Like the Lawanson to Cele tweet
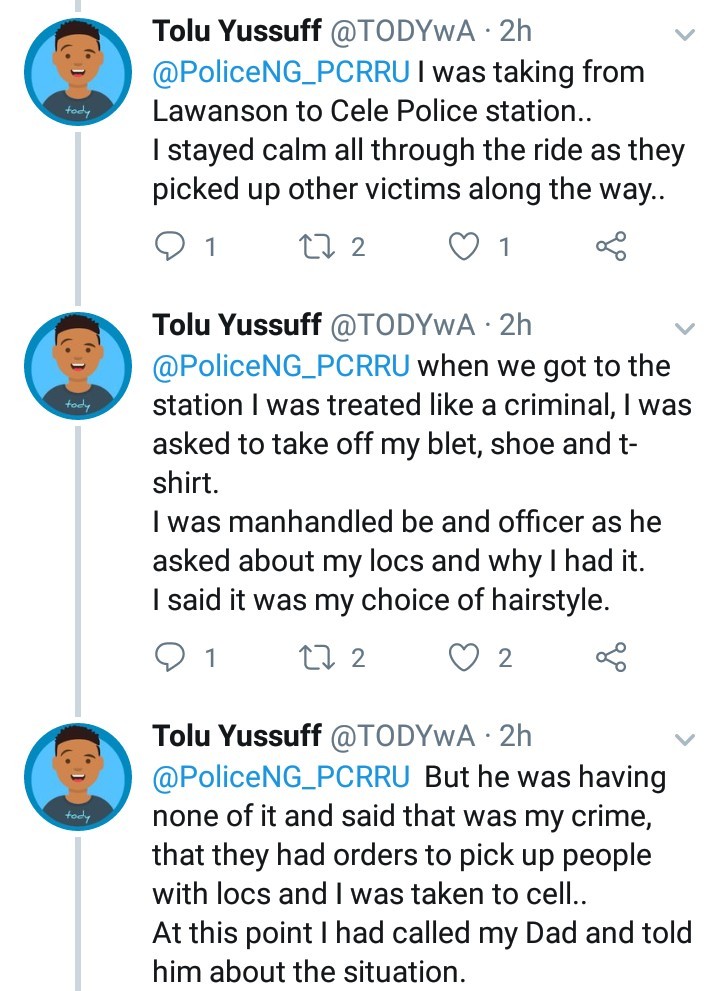The image size is (720, 991). point(463,246)
